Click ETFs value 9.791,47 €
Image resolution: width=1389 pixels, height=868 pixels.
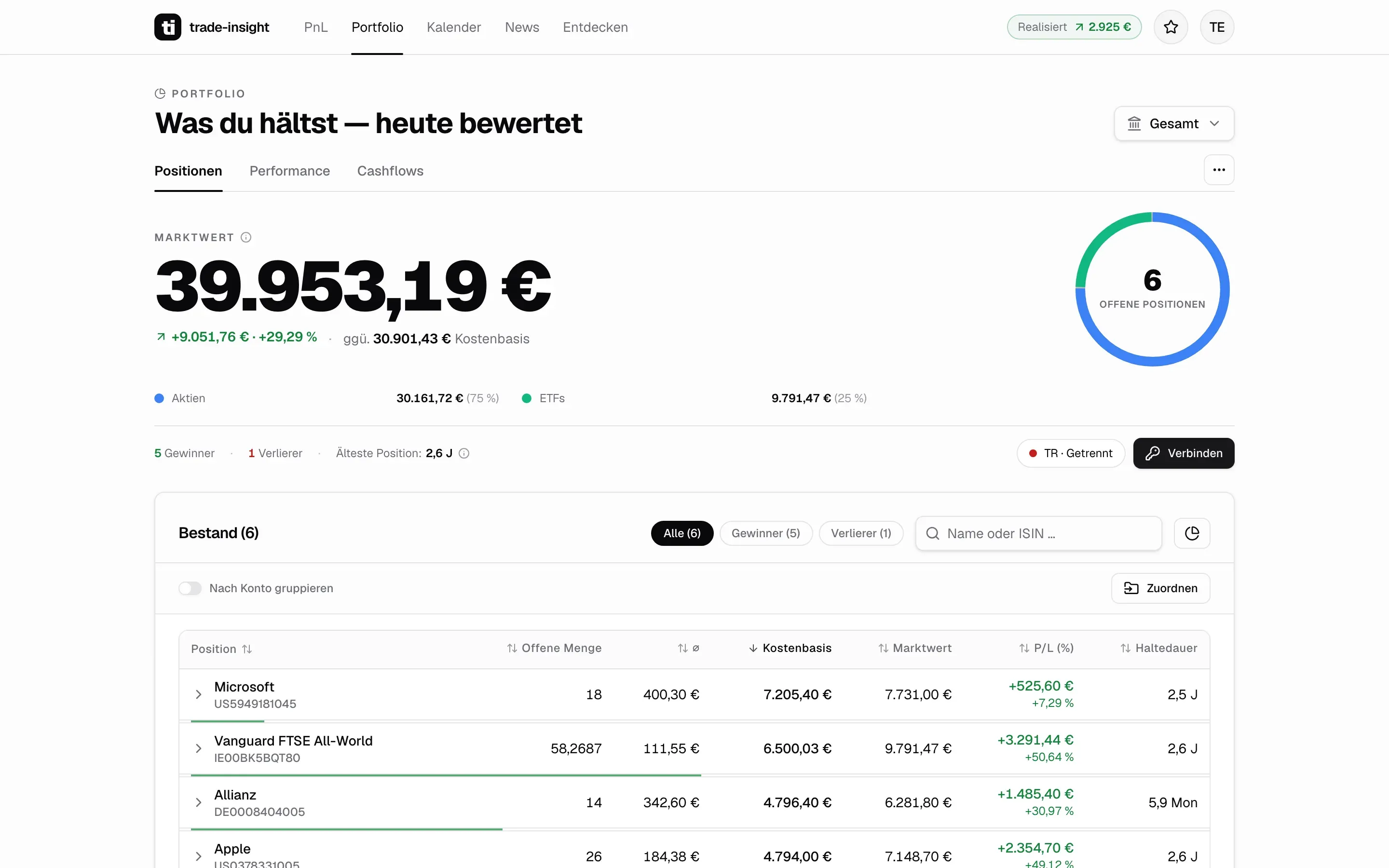point(801,398)
